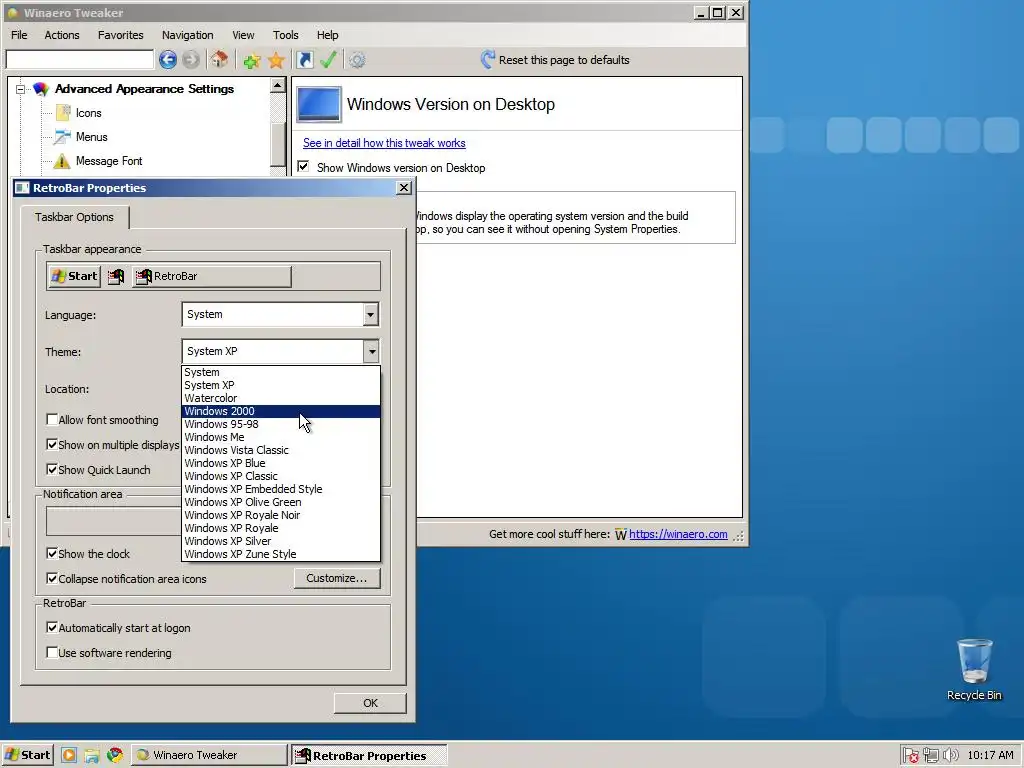Click the Menus tree item icon
Image resolution: width=1024 pixels, height=768 pixels.
pyautogui.click(x=63, y=137)
